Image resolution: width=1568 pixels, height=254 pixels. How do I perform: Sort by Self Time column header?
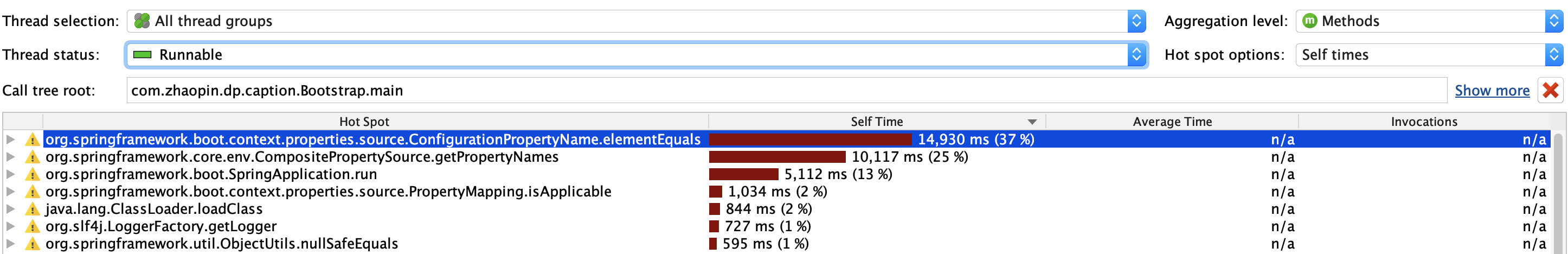[877, 121]
